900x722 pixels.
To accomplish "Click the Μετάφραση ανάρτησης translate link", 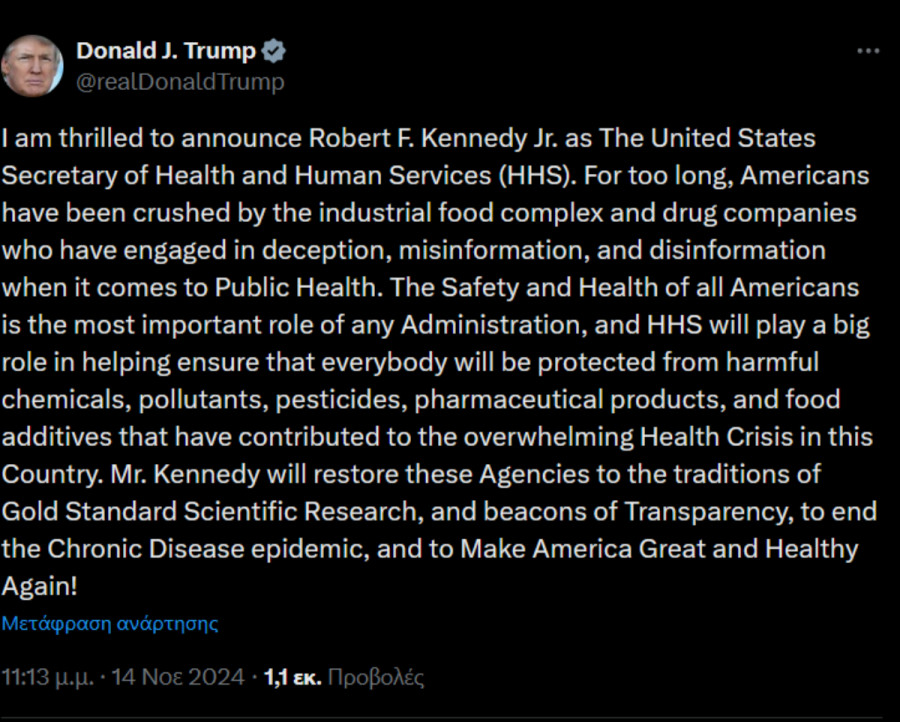I will [110, 623].
